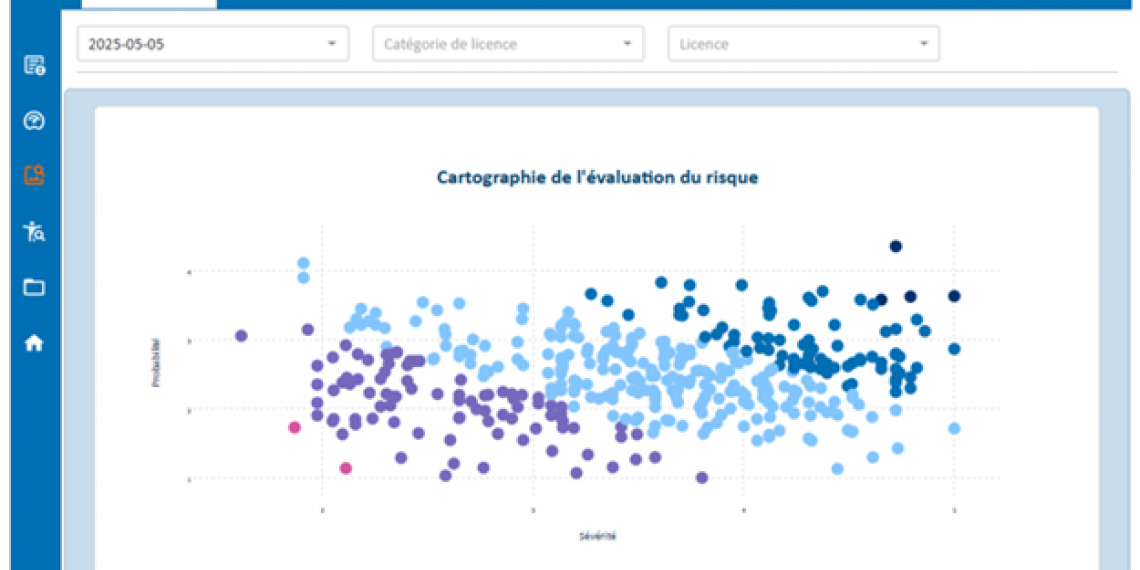Select the white active tab at top
Image resolution: width=1140 pixels, height=570 pixels.
click(x=148, y=3)
